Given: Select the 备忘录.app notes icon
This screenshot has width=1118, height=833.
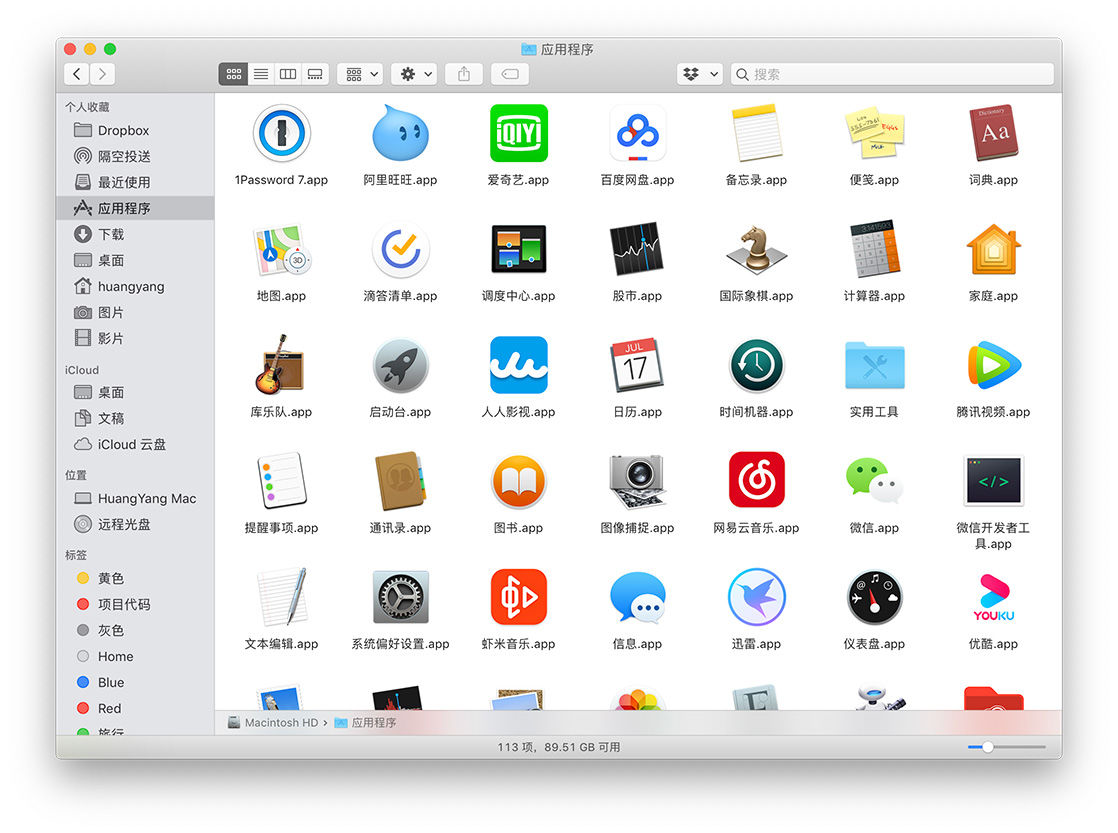Looking at the screenshot, I should click(x=756, y=133).
